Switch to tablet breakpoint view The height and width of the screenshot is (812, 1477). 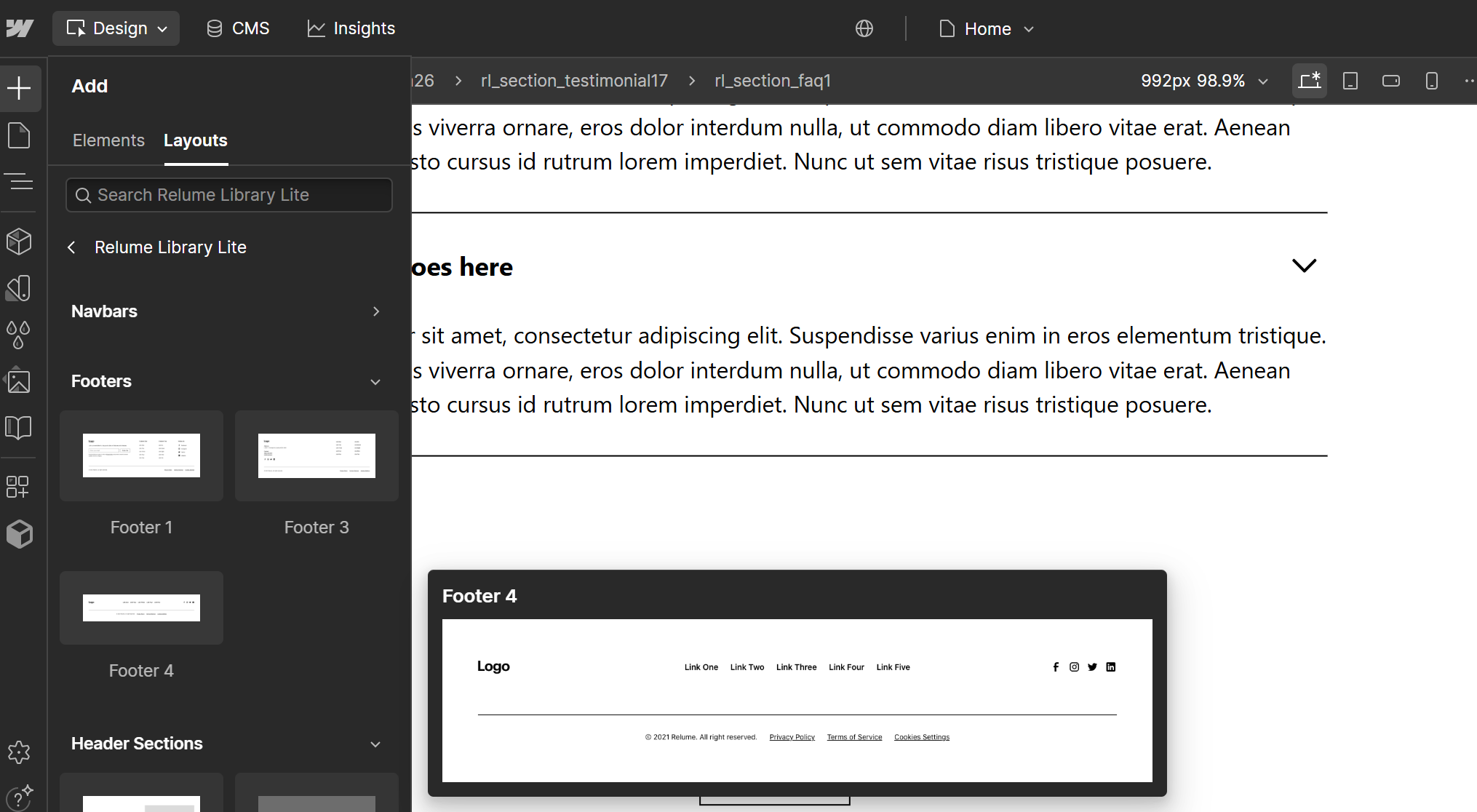[x=1350, y=81]
